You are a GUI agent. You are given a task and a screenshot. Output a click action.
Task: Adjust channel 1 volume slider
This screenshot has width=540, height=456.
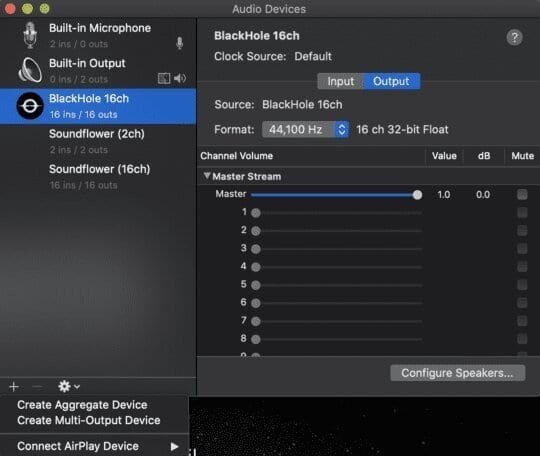point(336,213)
